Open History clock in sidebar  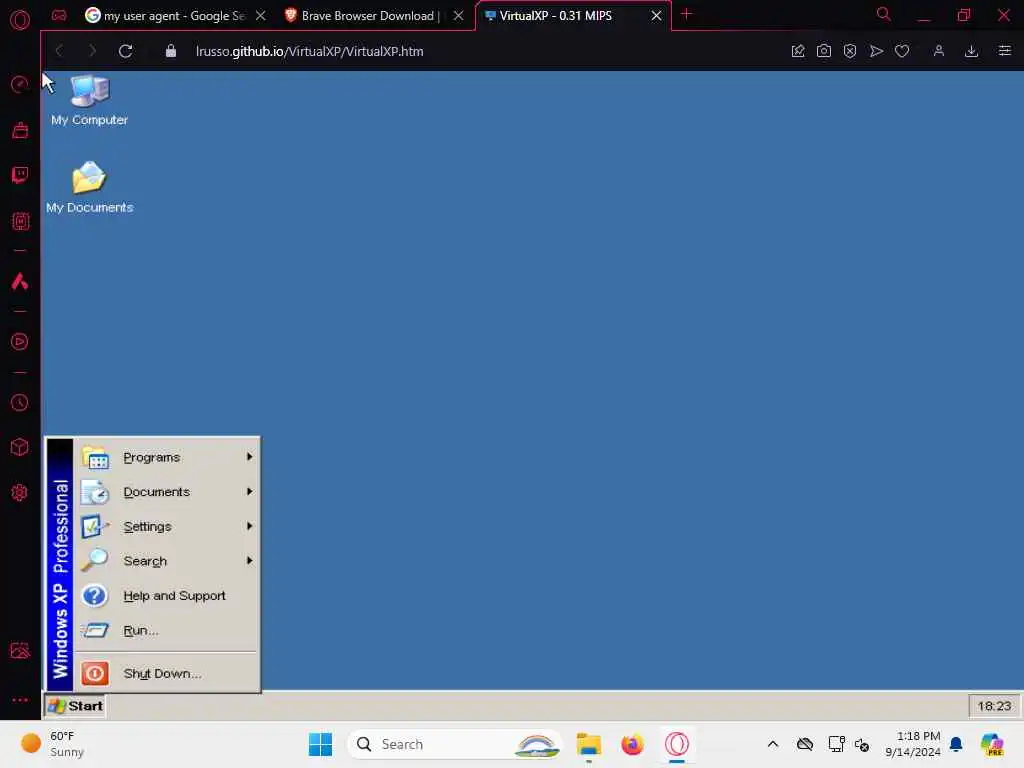coord(20,402)
